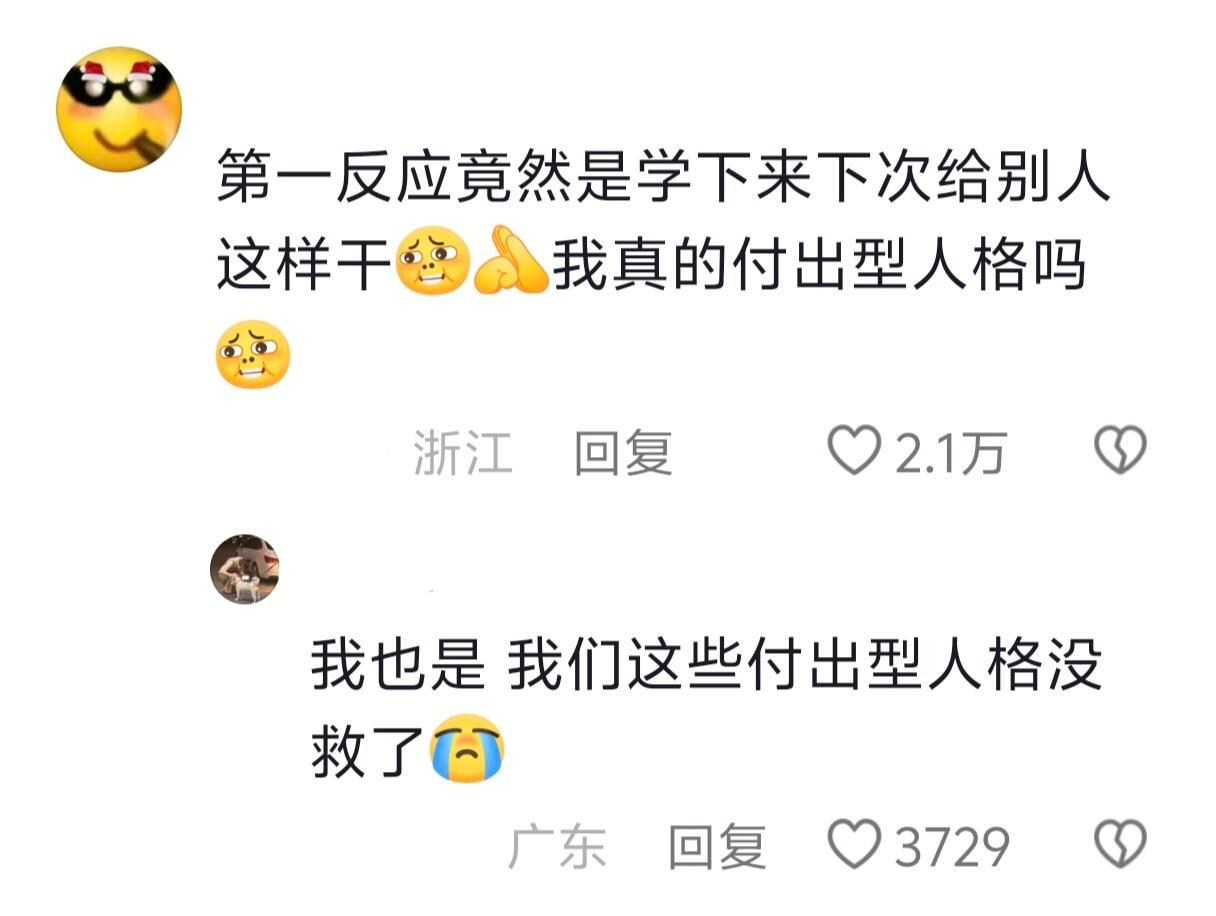Open the small reply author's avatar
Viewport: 1216px width, 916px height.
(244, 569)
